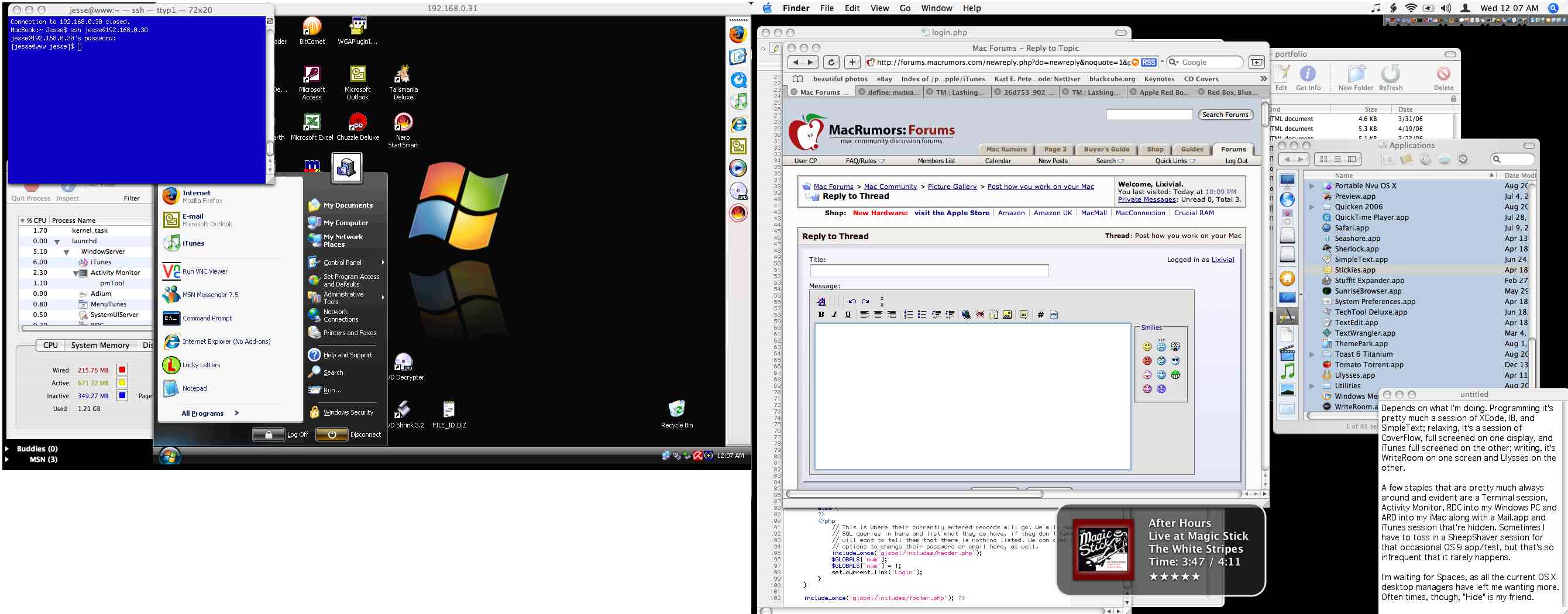This screenshot has width=1568, height=614.
Task: Click the Log Off button in start menu
Action: 269,434
